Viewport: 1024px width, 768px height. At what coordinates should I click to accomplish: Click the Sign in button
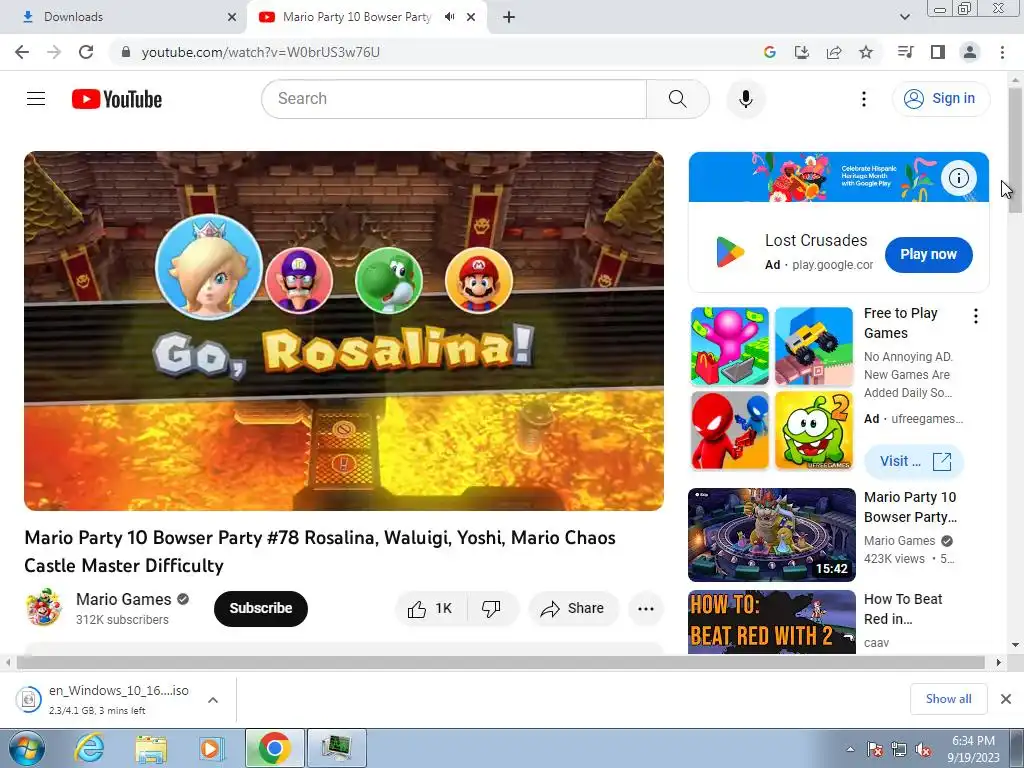coord(940,99)
